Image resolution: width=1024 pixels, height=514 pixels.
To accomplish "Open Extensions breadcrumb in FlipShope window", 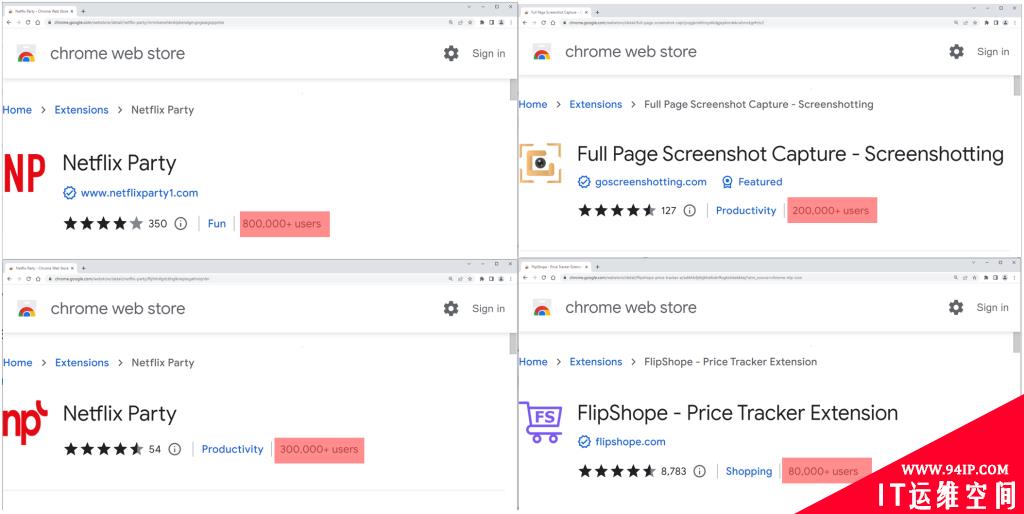I will (596, 361).
